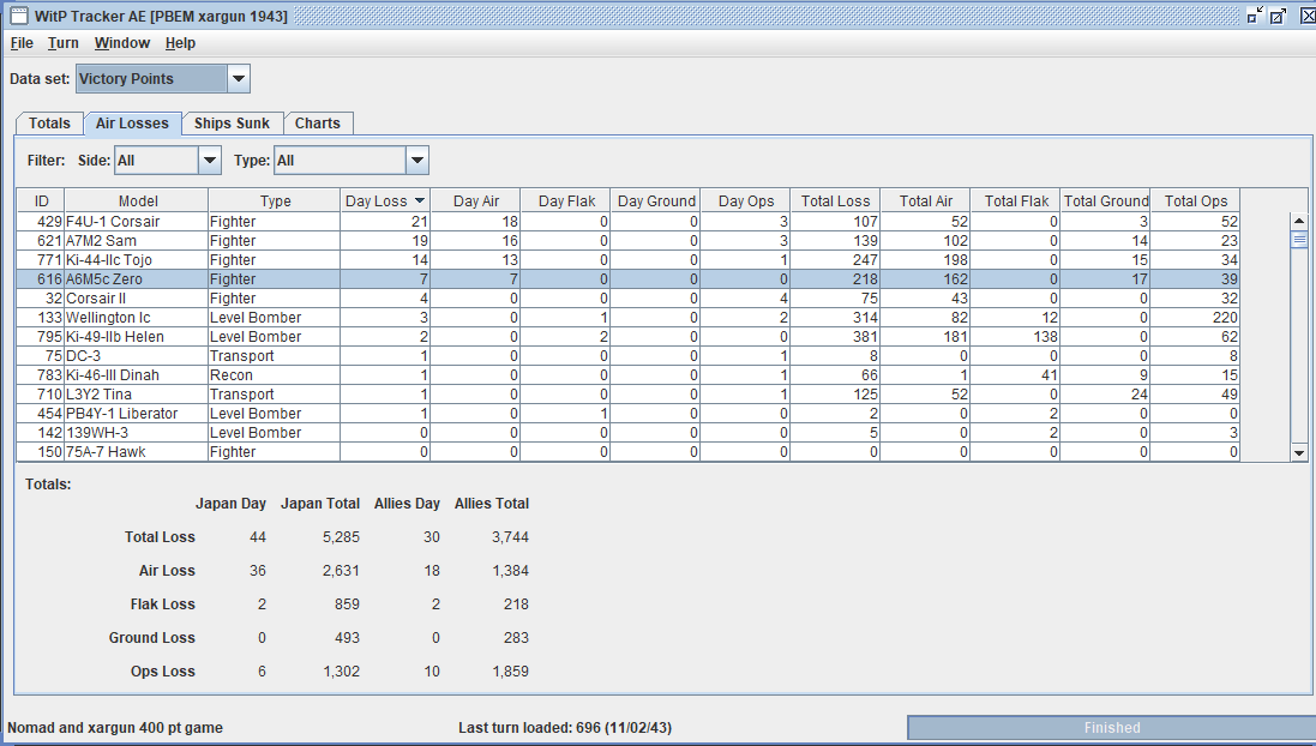
Task: Click the table scrollbar up arrow
Action: 1299,221
